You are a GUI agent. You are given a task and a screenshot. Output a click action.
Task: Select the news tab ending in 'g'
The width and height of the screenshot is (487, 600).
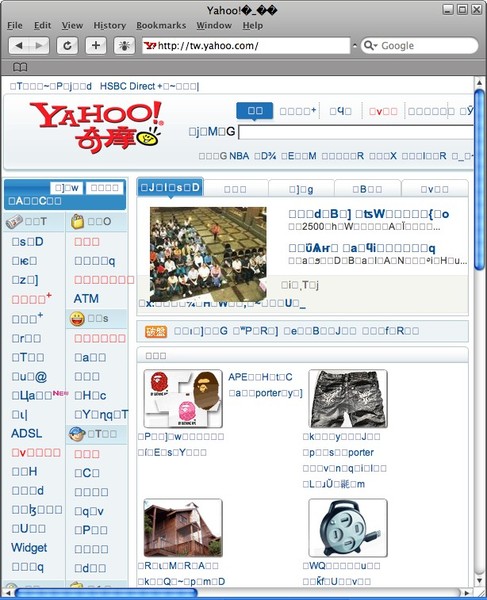301,189
